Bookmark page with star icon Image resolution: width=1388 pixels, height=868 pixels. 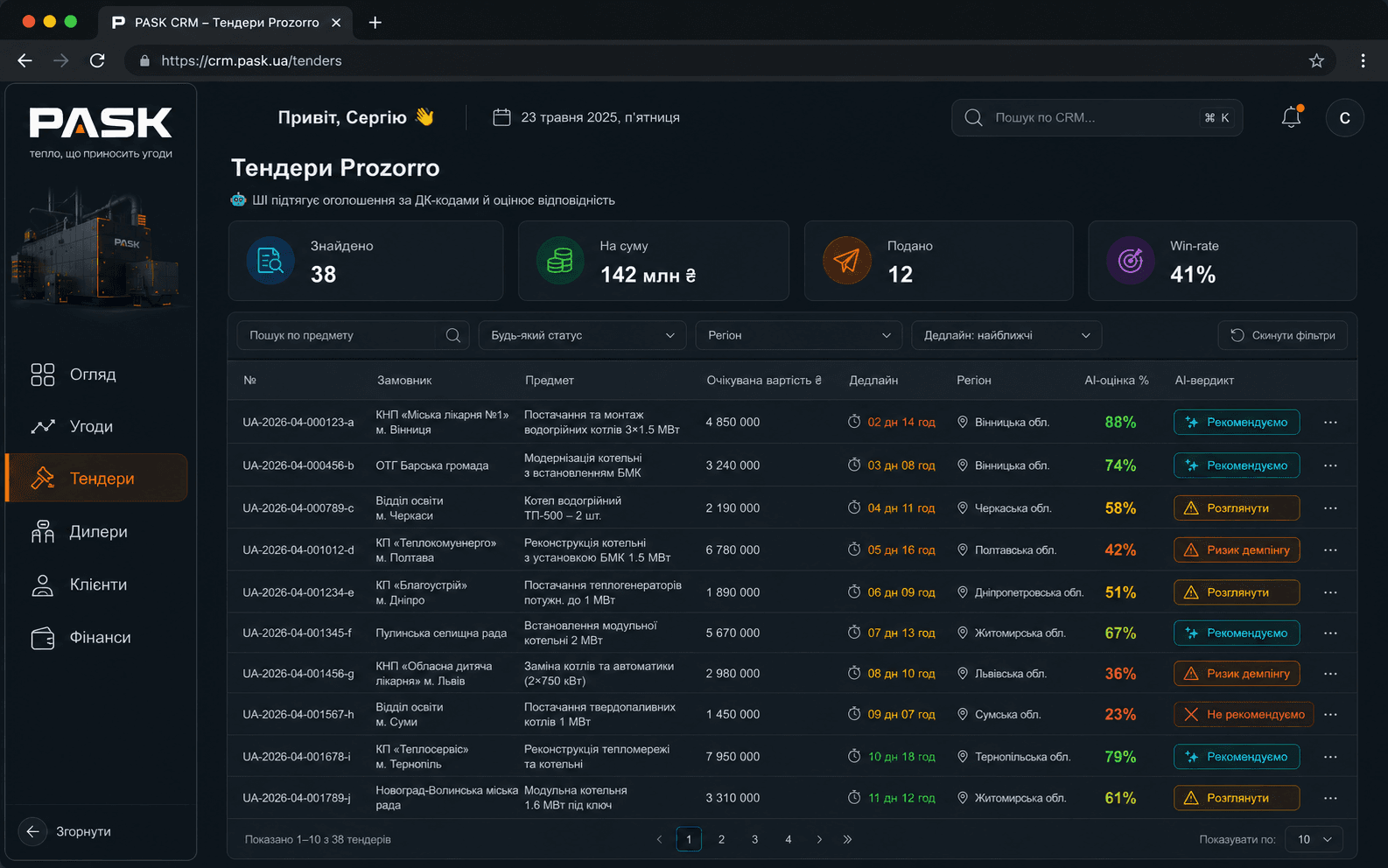pyautogui.click(x=1316, y=60)
